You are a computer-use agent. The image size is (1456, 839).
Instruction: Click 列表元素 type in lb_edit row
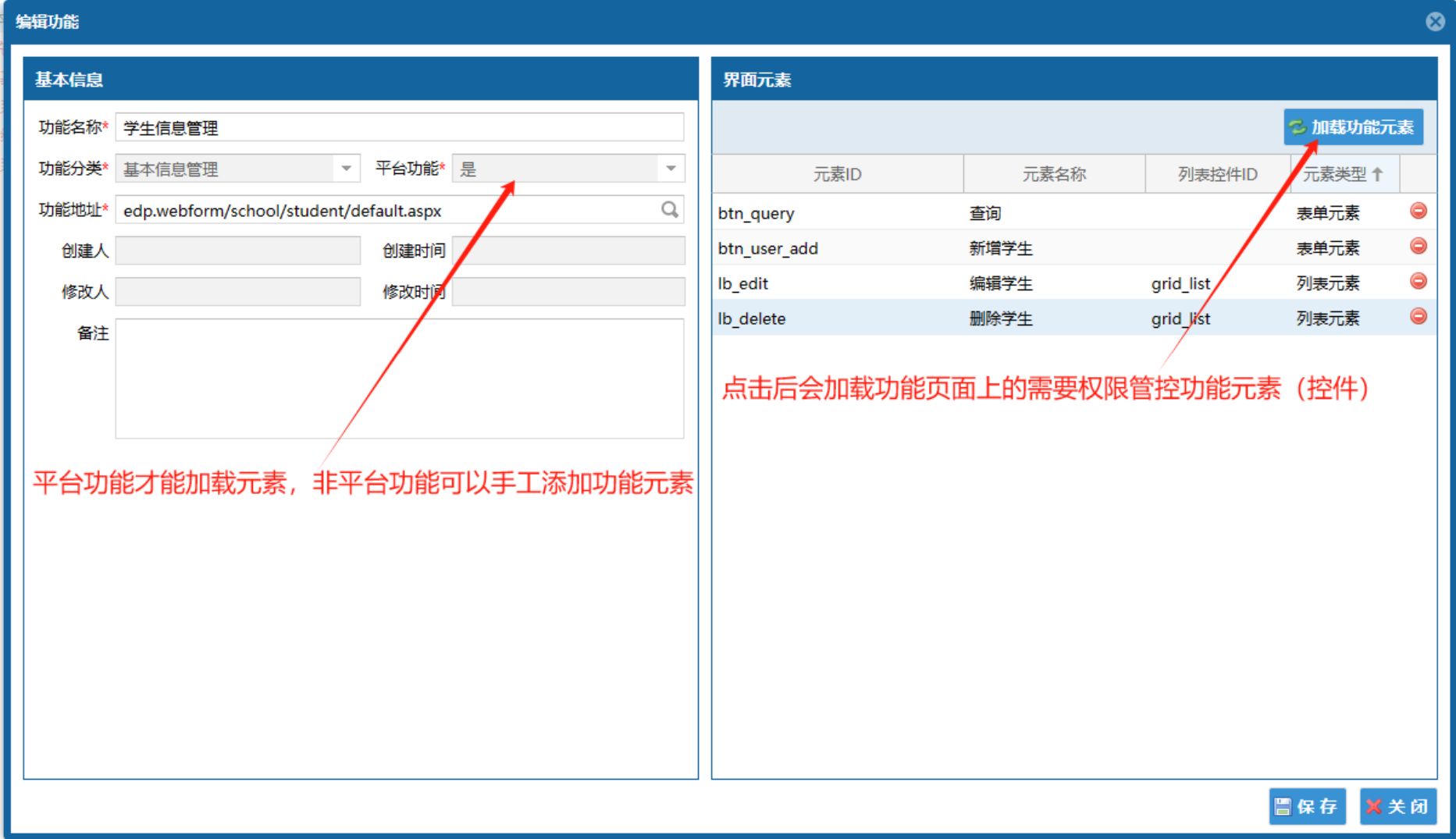pos(1328,283)
